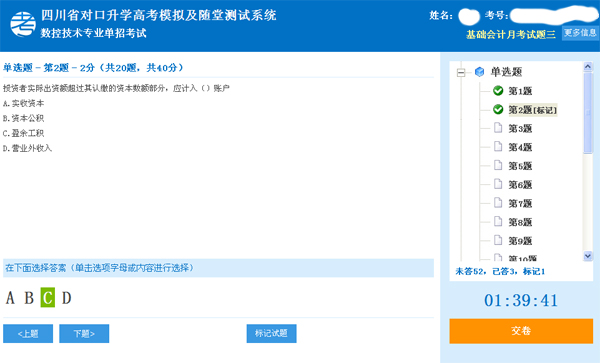Image resolution: width=600 pixels, height=363 pixels.
Task: Click the question stem text about 投资者
Action: (x=116, y=88)
